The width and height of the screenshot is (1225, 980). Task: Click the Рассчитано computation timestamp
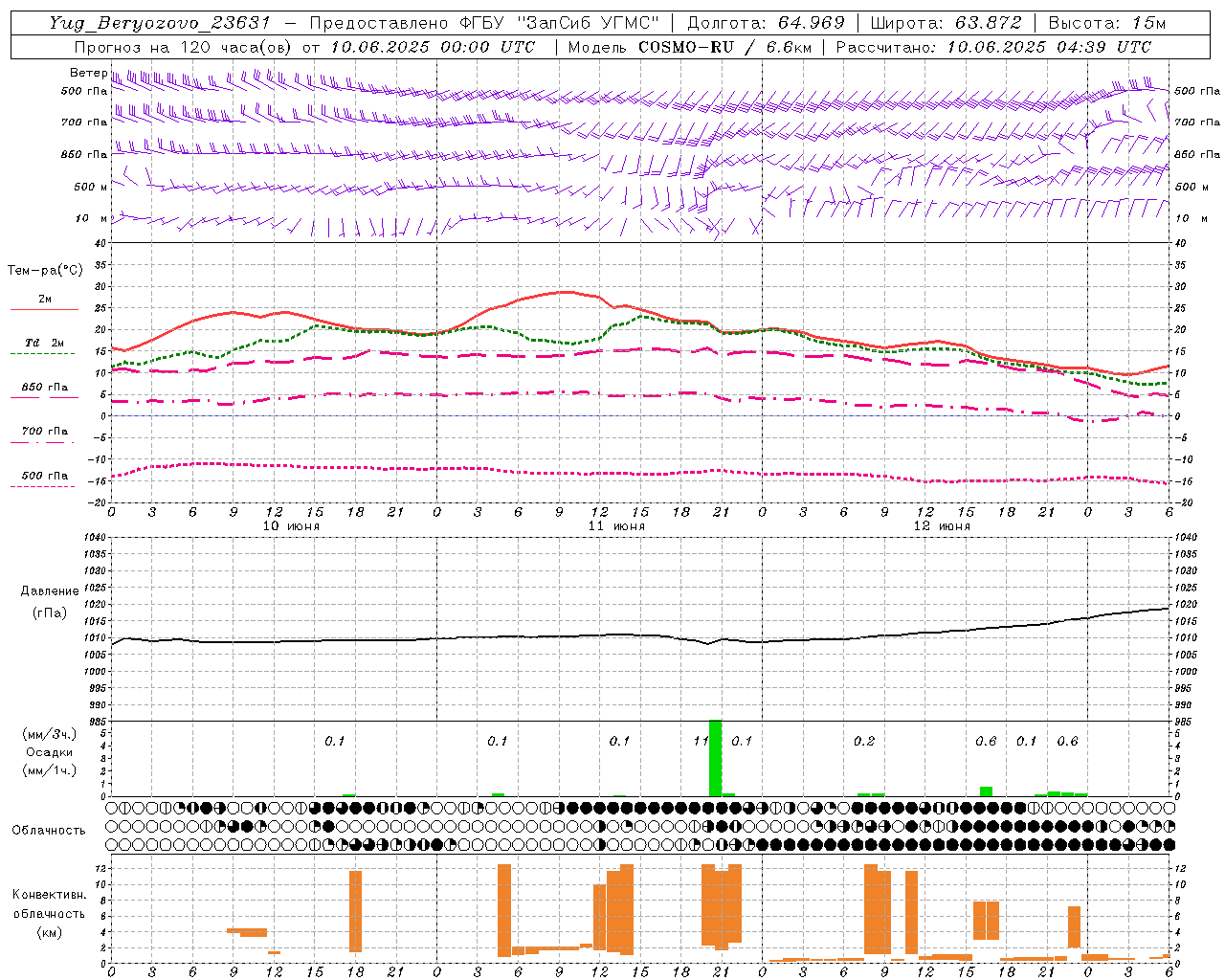pyautogui.click(x=993, y=47)
